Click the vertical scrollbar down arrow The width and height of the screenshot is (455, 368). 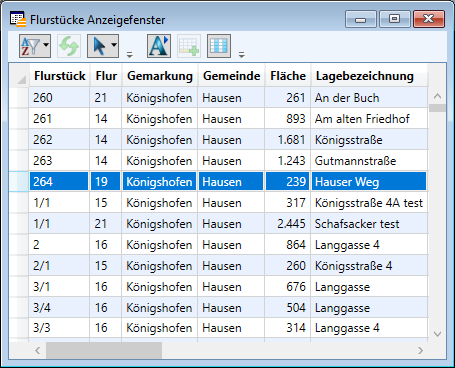[x=437, y=334]
